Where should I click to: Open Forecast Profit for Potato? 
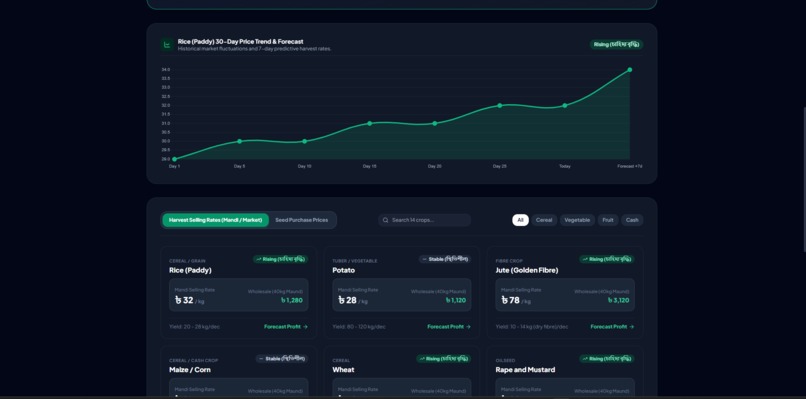pos(449,327)
